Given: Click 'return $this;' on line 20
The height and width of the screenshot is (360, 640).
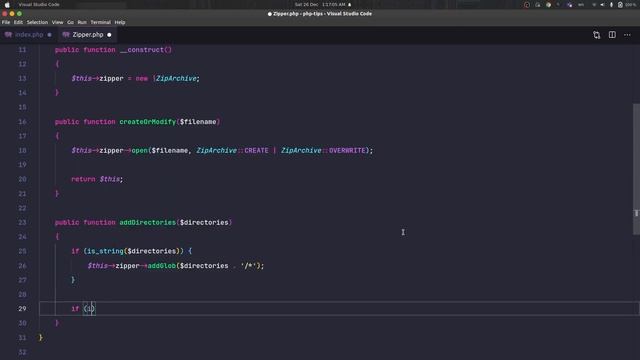Looking at the screenshot, I should [x=97, y=179].
